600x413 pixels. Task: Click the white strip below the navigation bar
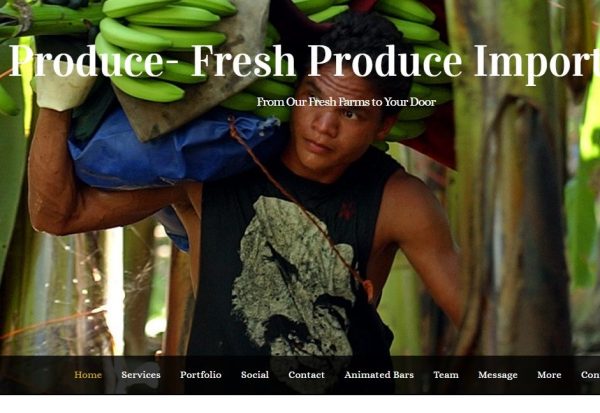coord(300,404)
